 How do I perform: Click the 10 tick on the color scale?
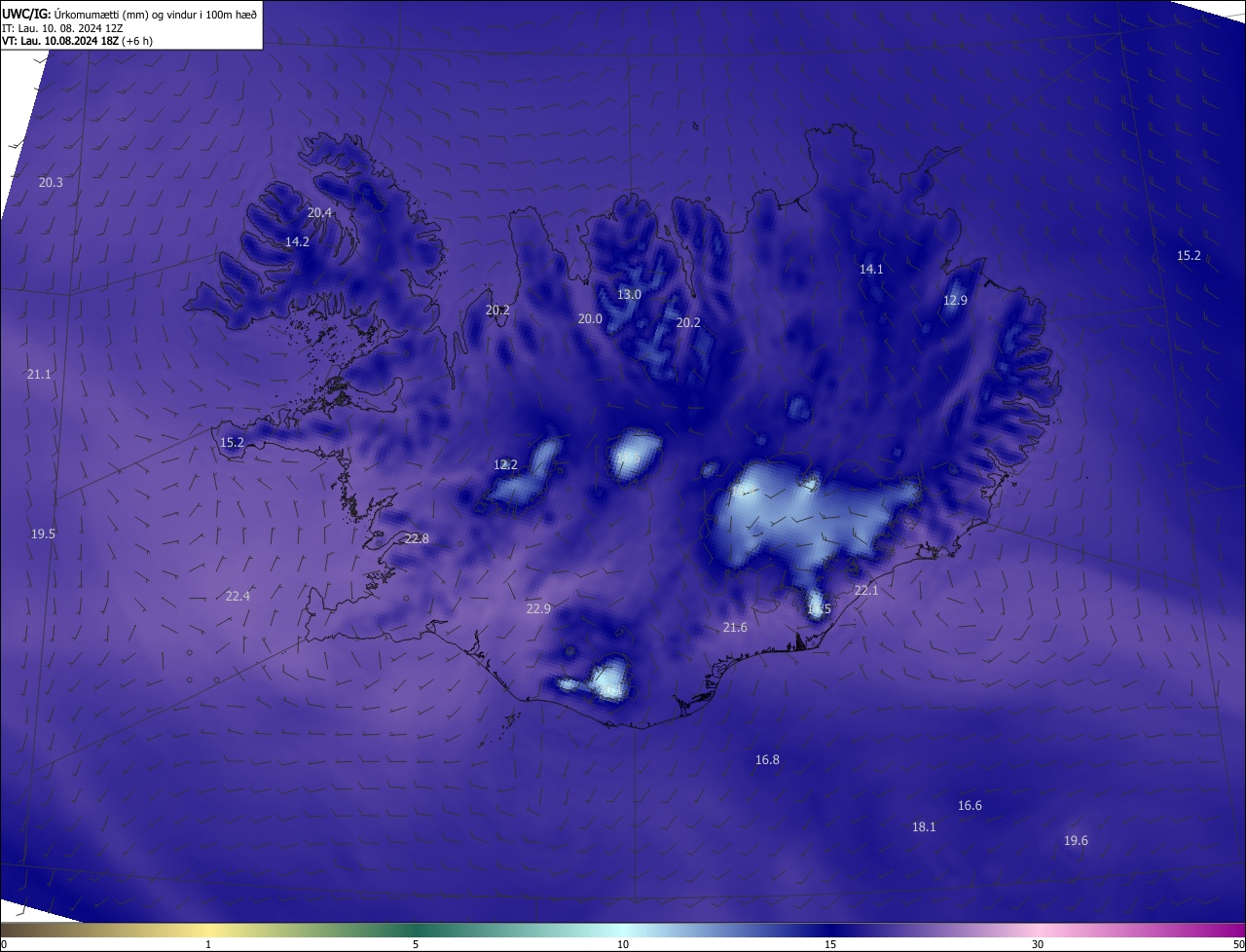click(x=623, y=944)
